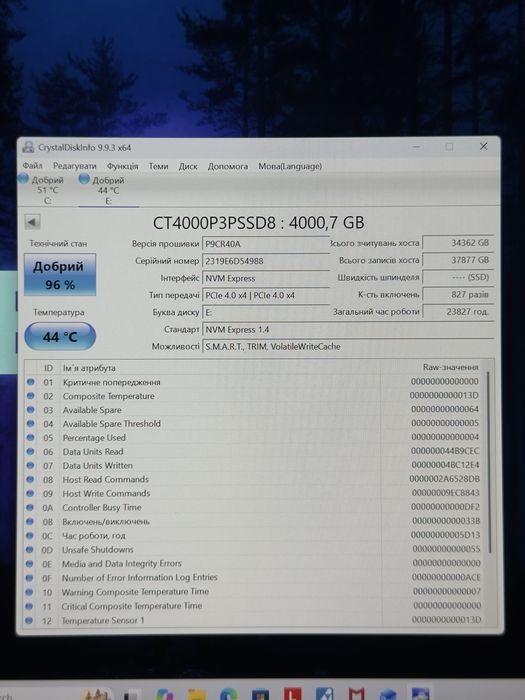This screenshot has height=700, width=525.
Task: Open the Редагувати menu
Action: (x=75, y=166)
